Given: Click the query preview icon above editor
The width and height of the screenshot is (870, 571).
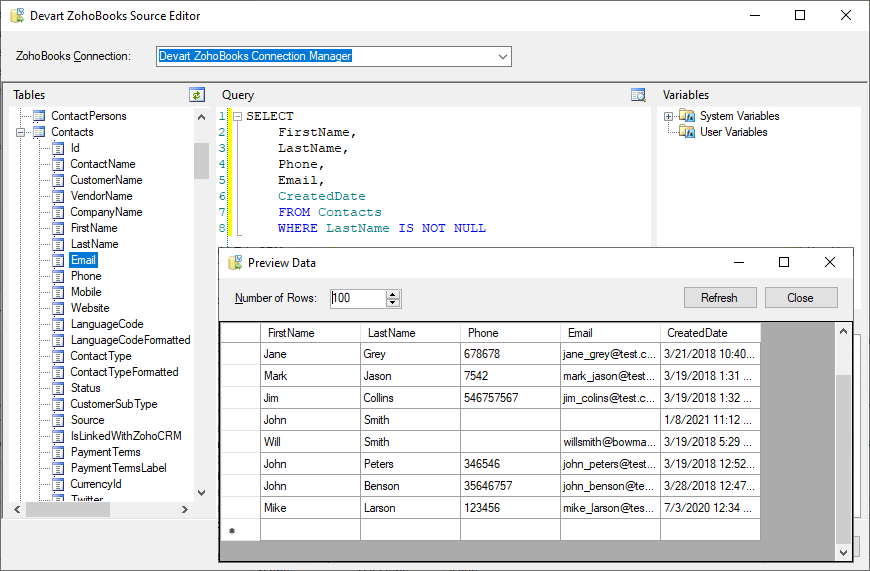Looking at the screenshot, I should pyautogui.click(x=638, y=95).
